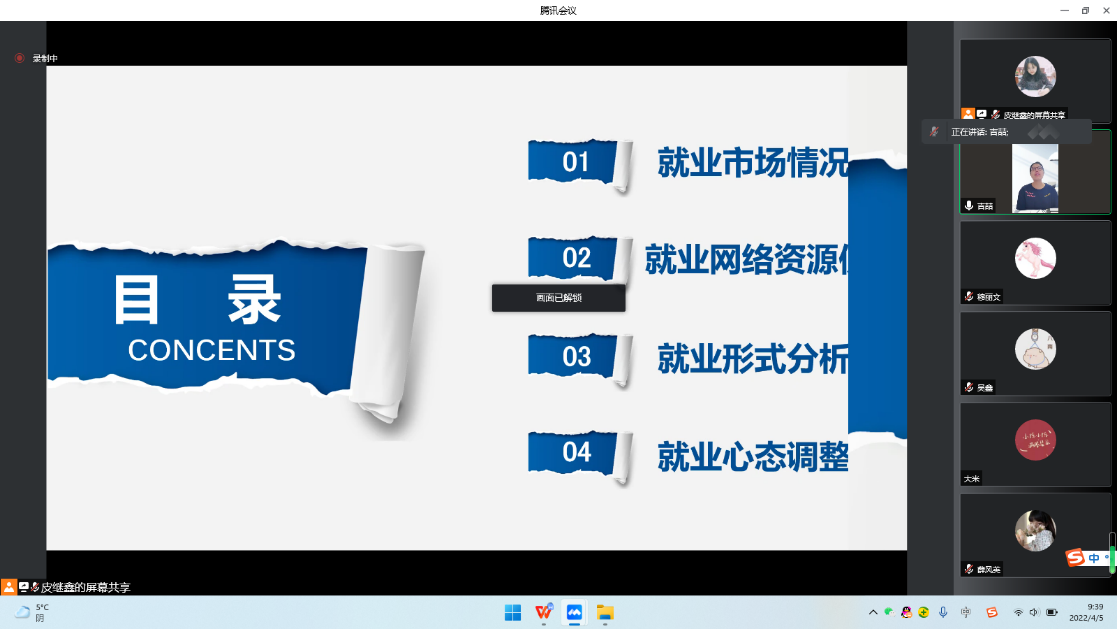
Task: Open the Windows Start menu
Action: coord(513,612)
